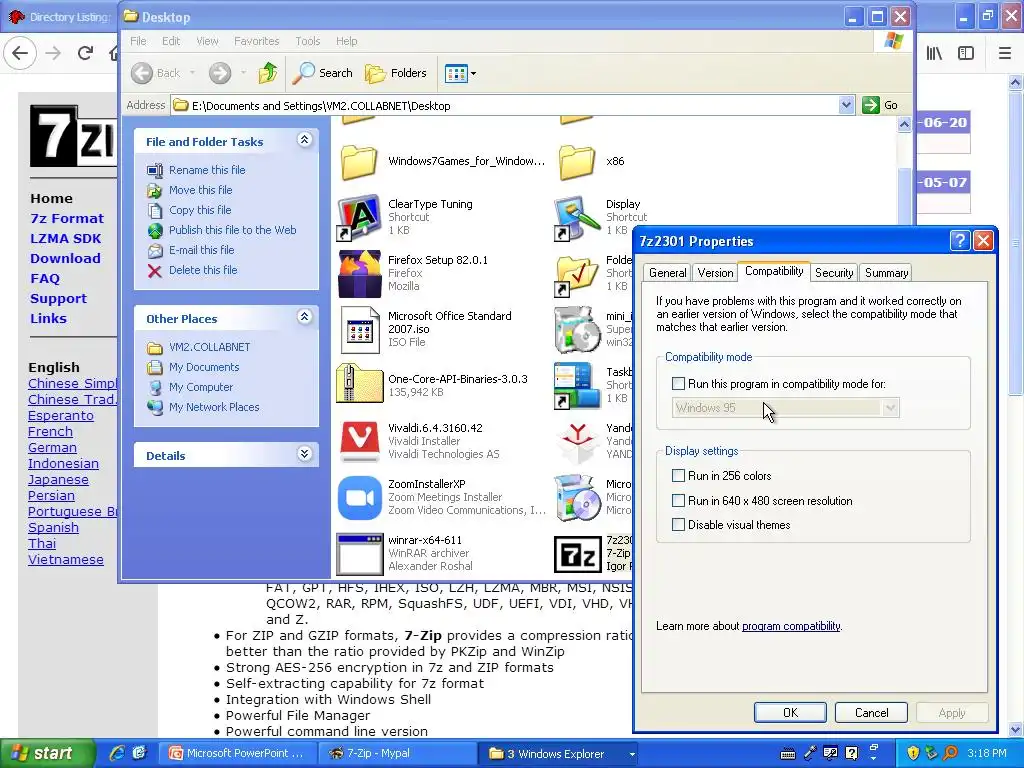The image size is (1024, 768).
Task: Click OK in the Properties dialog
Action: [790, 712]
